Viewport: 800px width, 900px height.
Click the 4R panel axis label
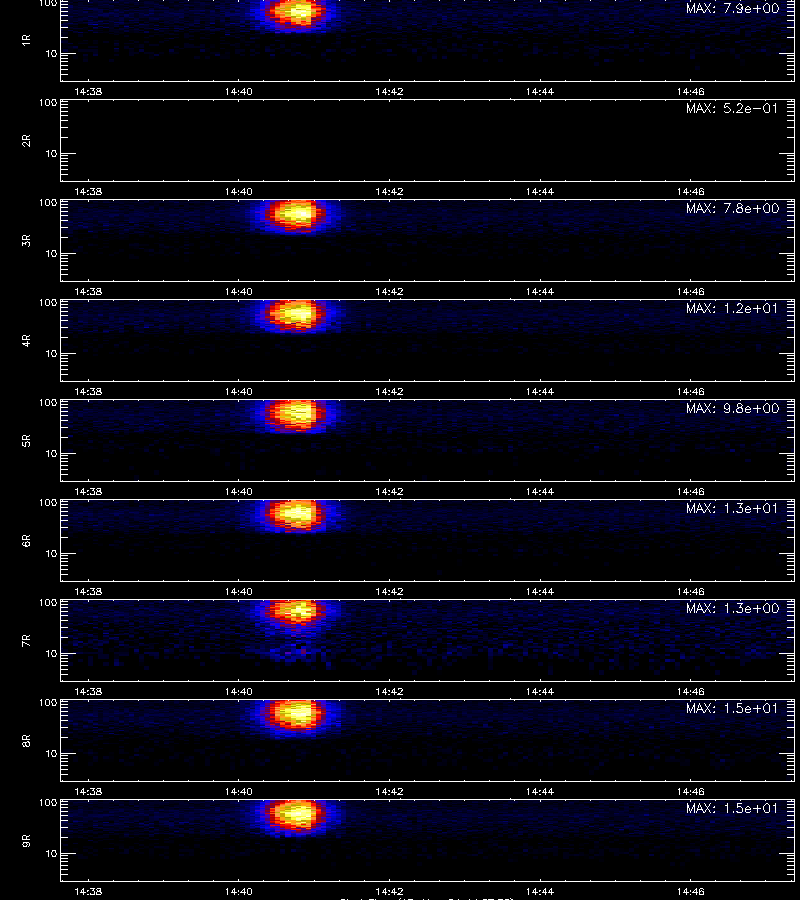(26, 340)
